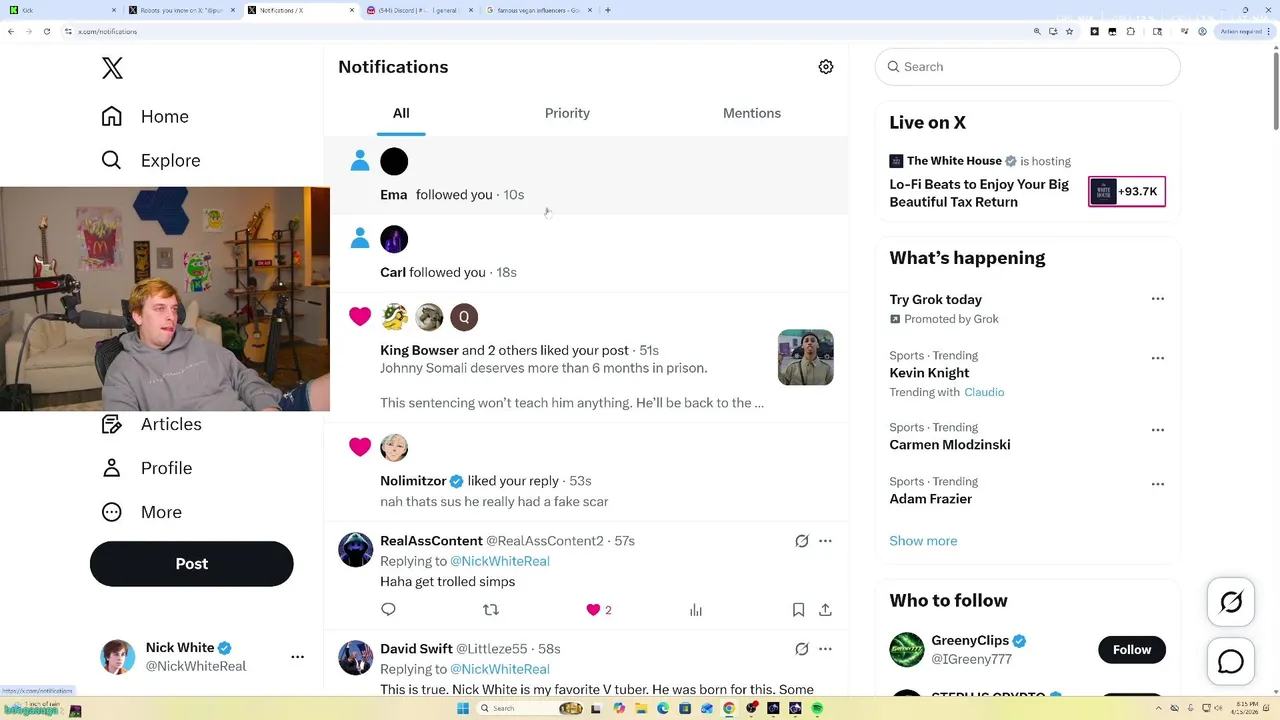The image size is (1280, 720).
Task: Open the @NickWhiteReal link in RealAssContent's reply
Action: click(500, 561)
